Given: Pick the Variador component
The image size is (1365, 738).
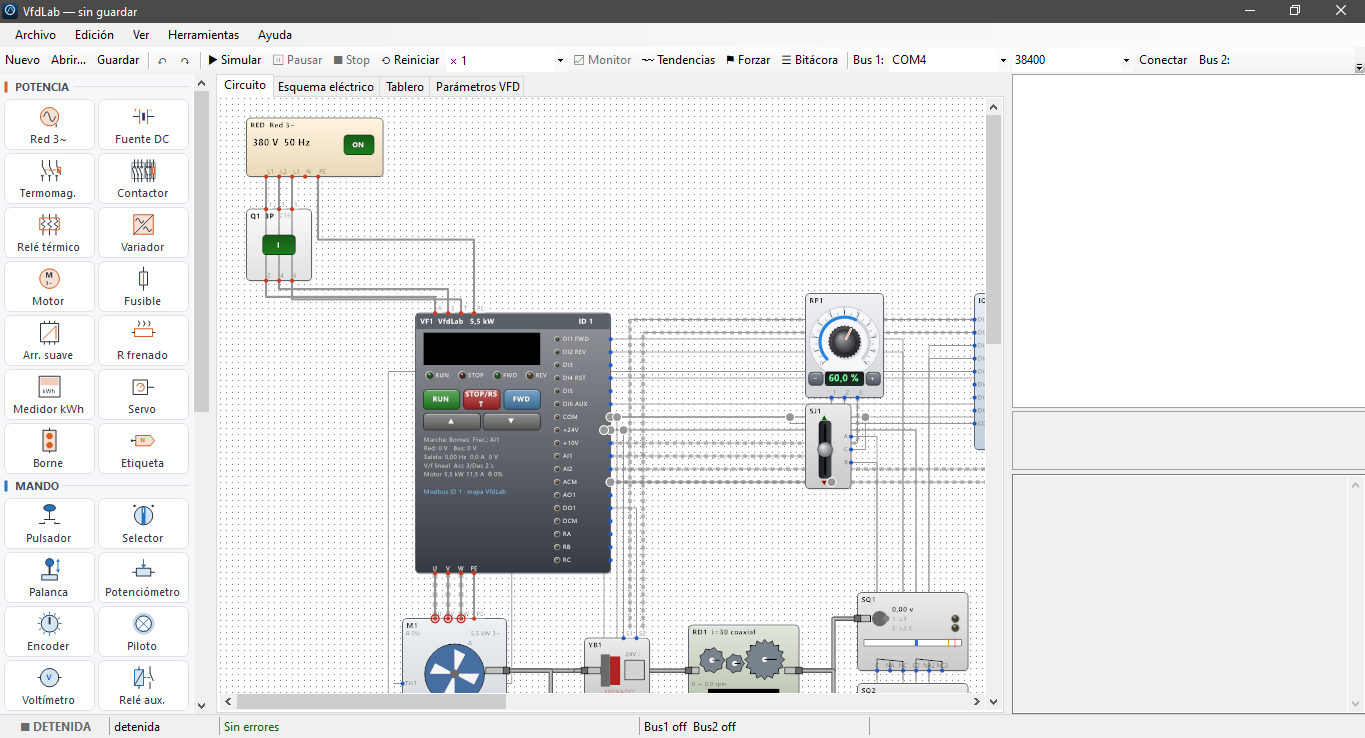Looking at the screenshot, I should [143, 232].
